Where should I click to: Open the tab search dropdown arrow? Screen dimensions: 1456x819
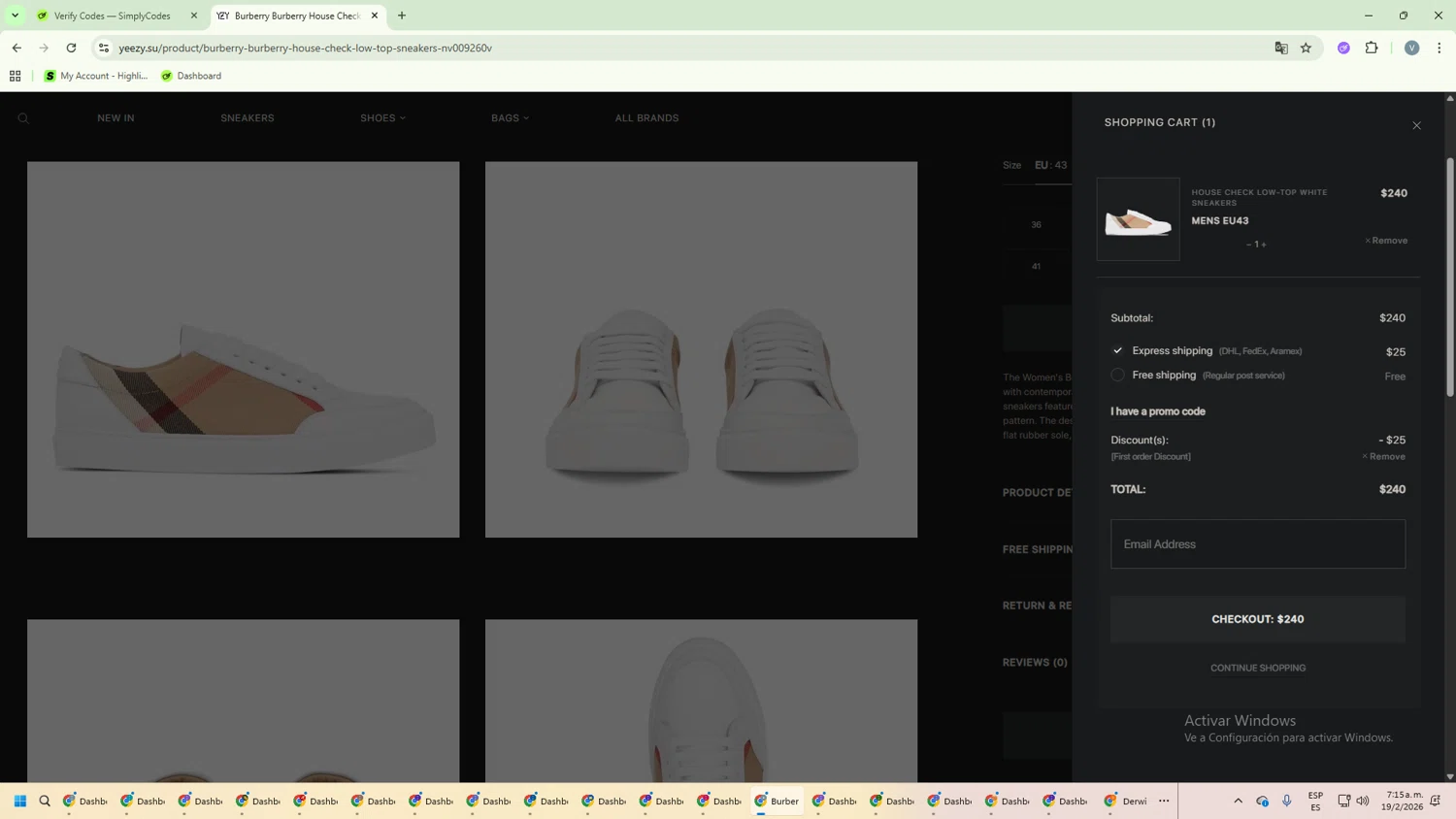point(15,16)
